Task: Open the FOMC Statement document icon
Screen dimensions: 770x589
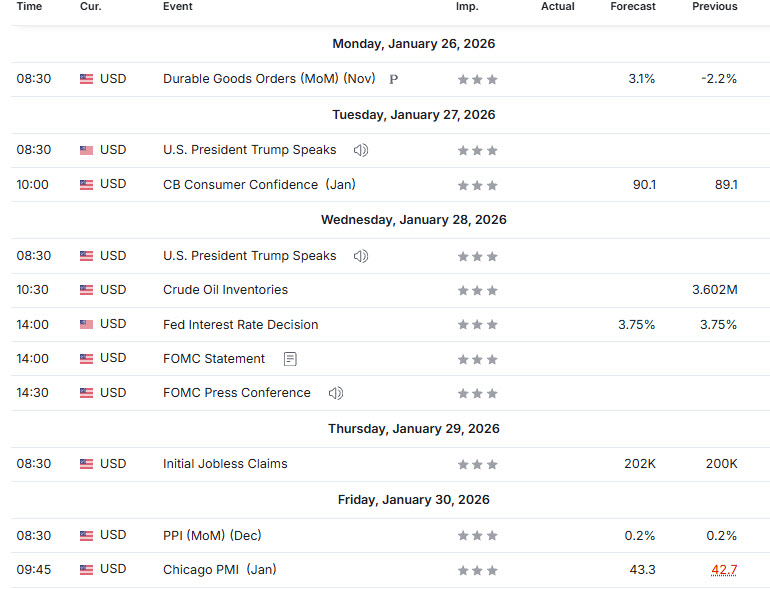Action: click(290, 359)
